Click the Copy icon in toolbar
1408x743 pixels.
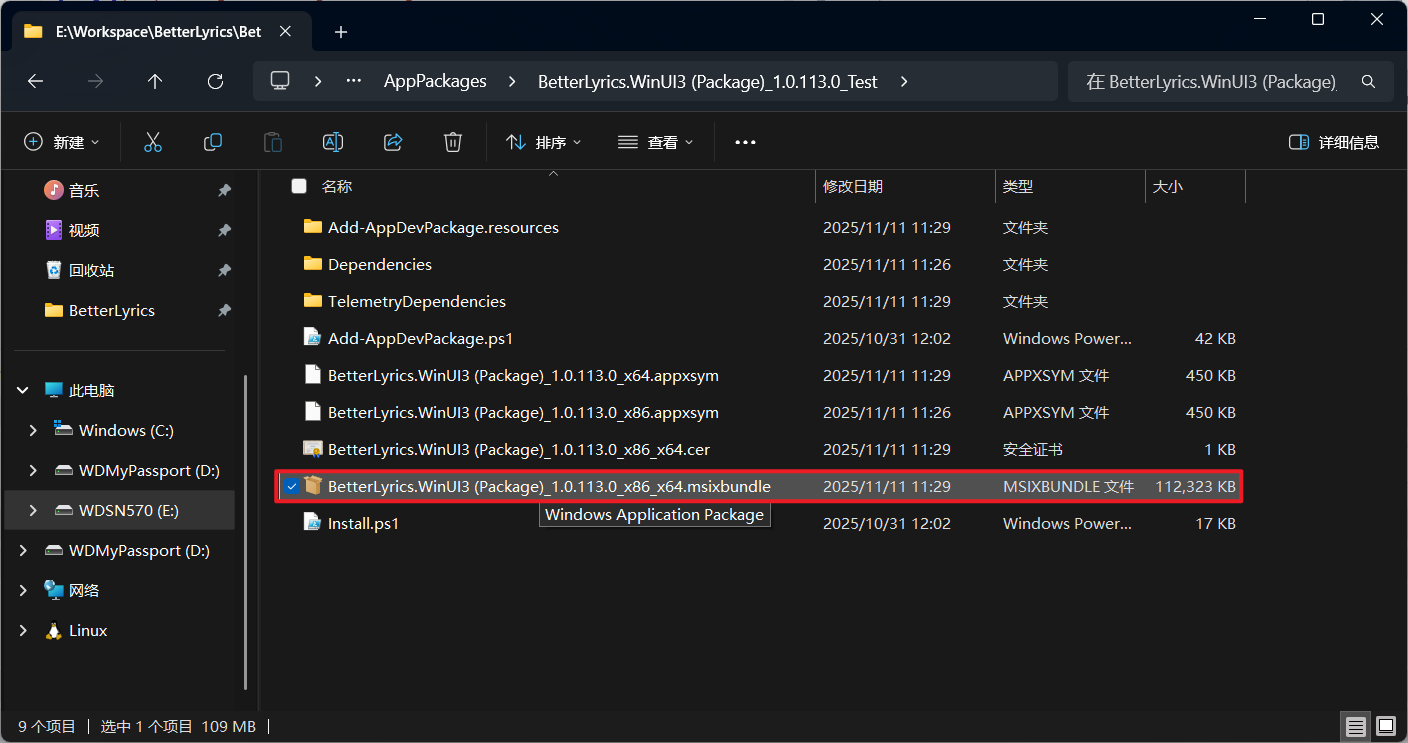(213, 142)
